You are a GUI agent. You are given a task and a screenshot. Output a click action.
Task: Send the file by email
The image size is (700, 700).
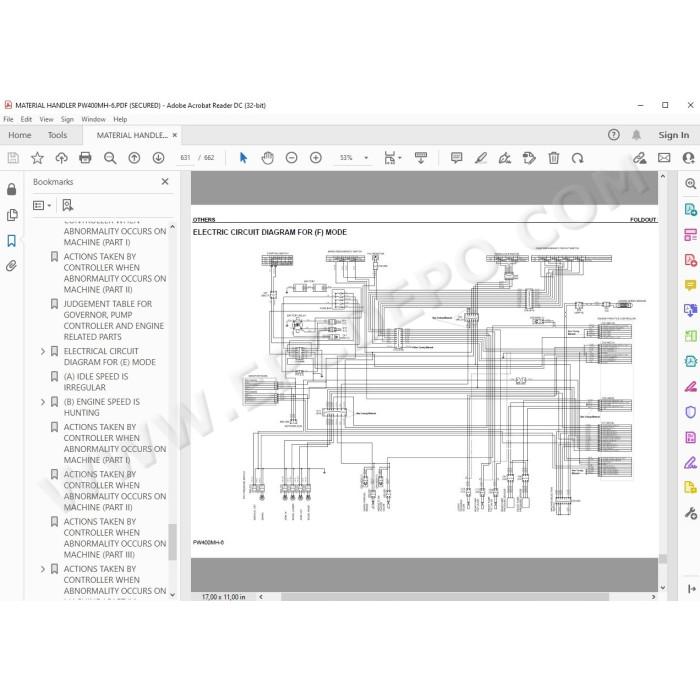[664, 158]
